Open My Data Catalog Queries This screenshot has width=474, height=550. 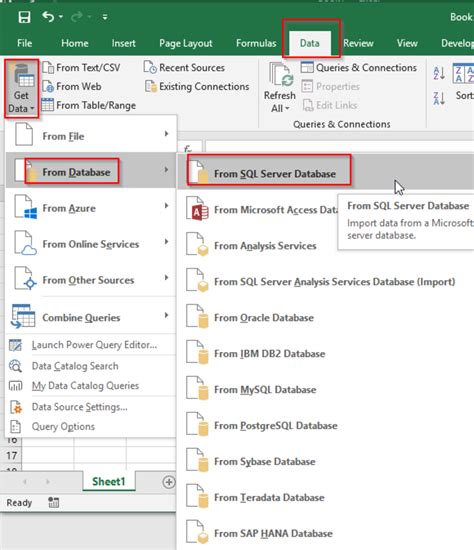click(91, 385)
